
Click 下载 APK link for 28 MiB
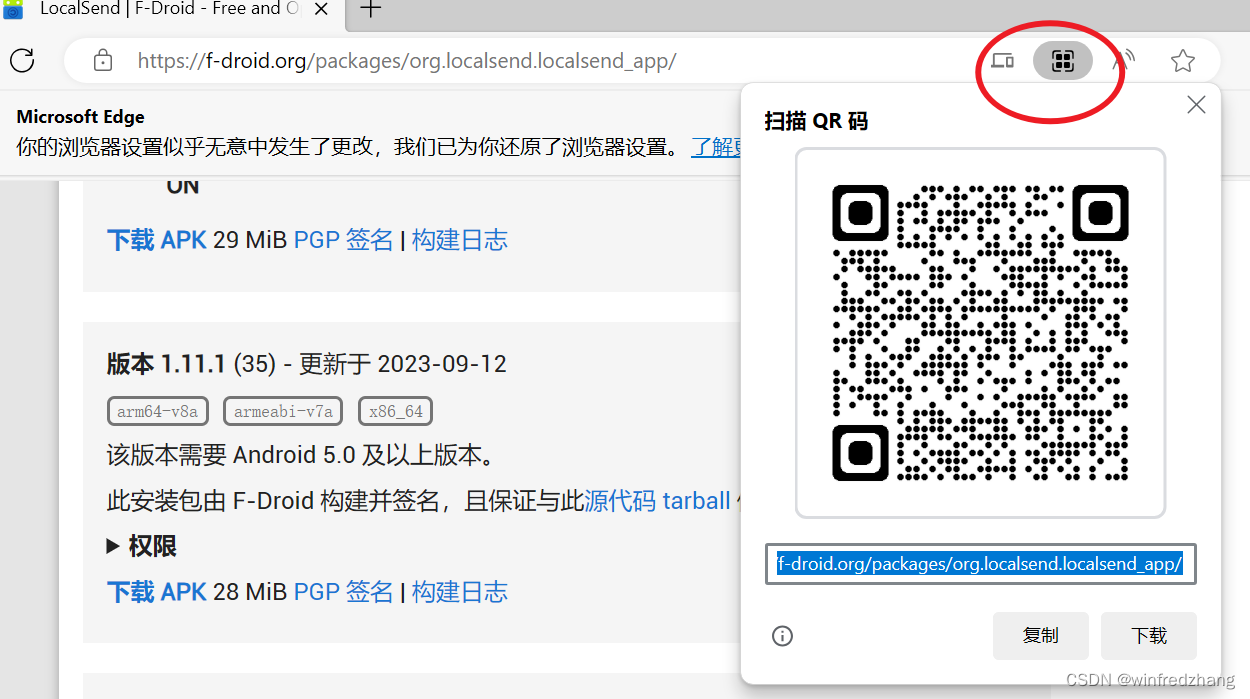[x=157, y=592]
